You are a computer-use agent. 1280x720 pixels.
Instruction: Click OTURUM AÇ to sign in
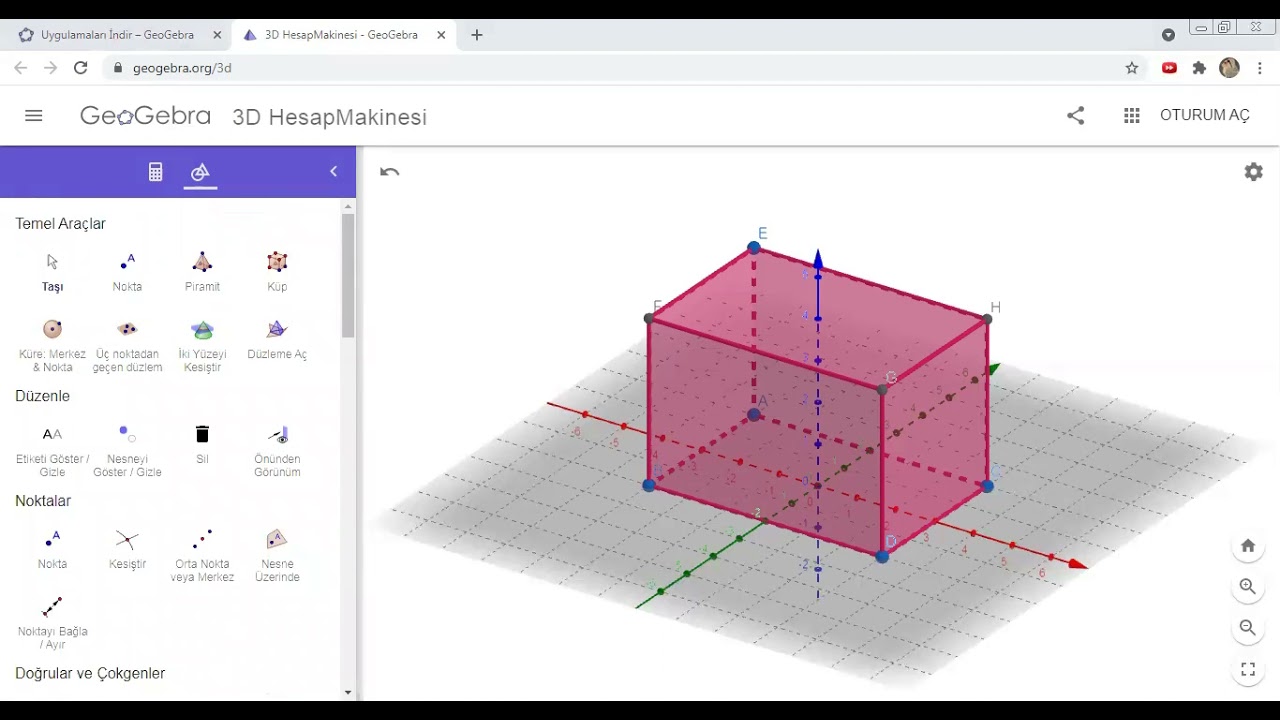click(x=1205, y=115)
